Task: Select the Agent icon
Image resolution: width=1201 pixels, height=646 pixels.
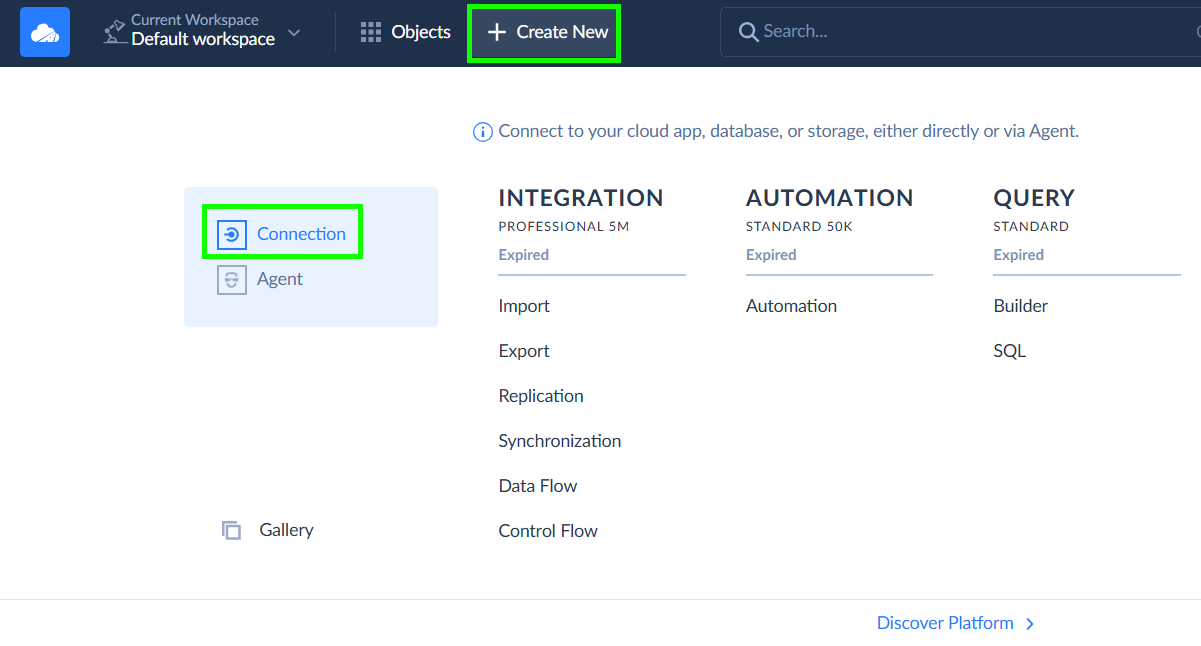Action: [x=232, y=280]
